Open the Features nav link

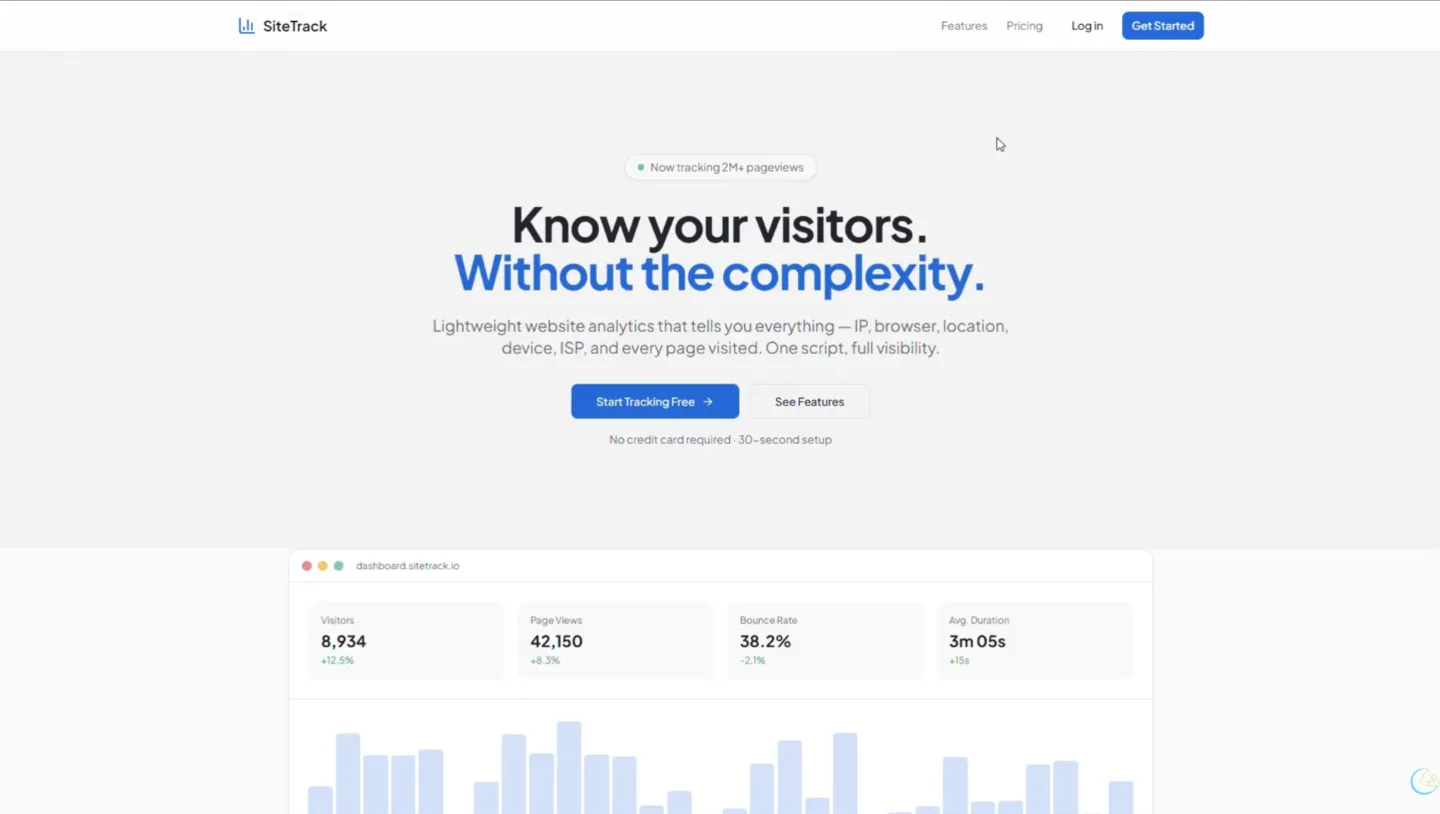click(x=964, y=26)
